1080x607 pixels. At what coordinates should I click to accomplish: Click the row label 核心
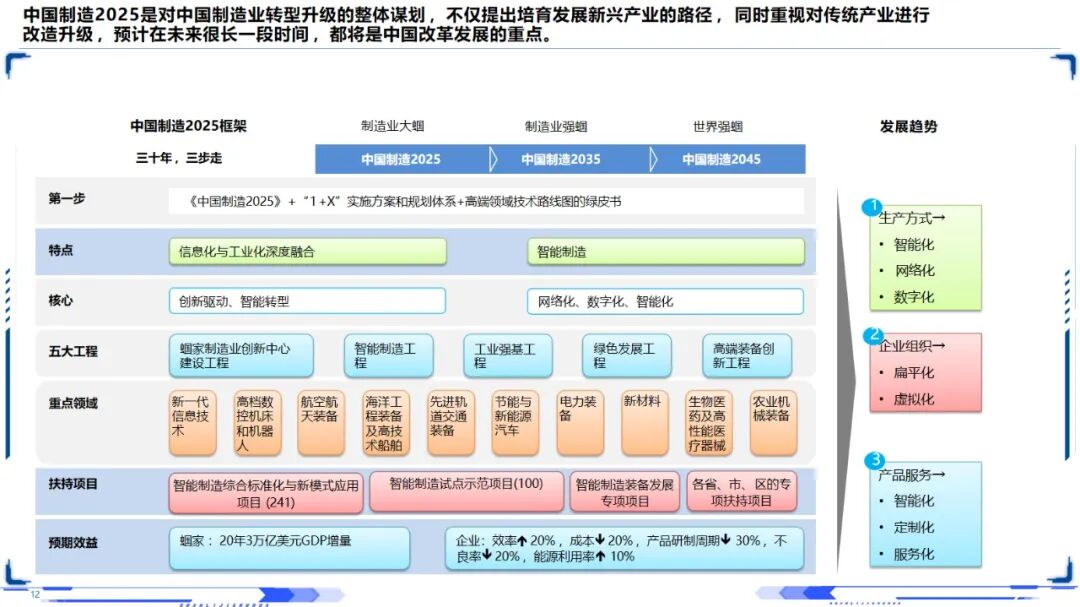click(x=61, y=300)
